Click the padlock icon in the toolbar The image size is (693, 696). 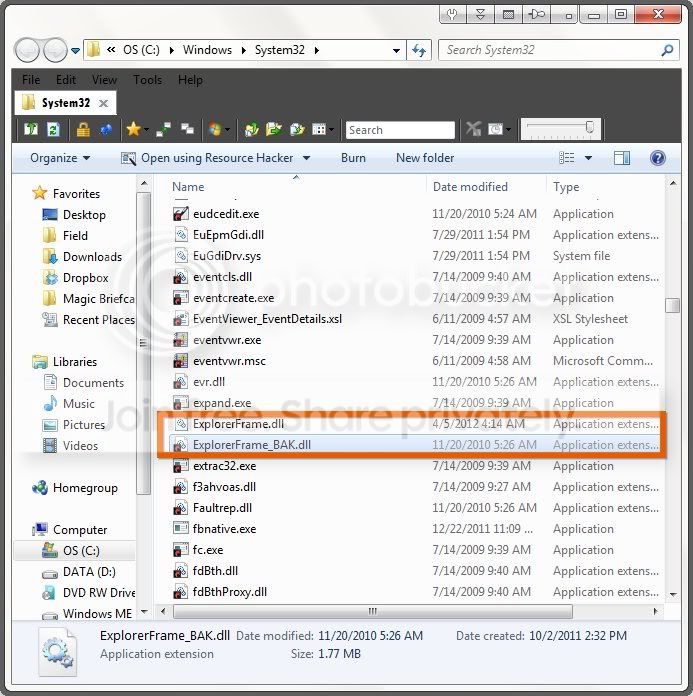(83, 130)
